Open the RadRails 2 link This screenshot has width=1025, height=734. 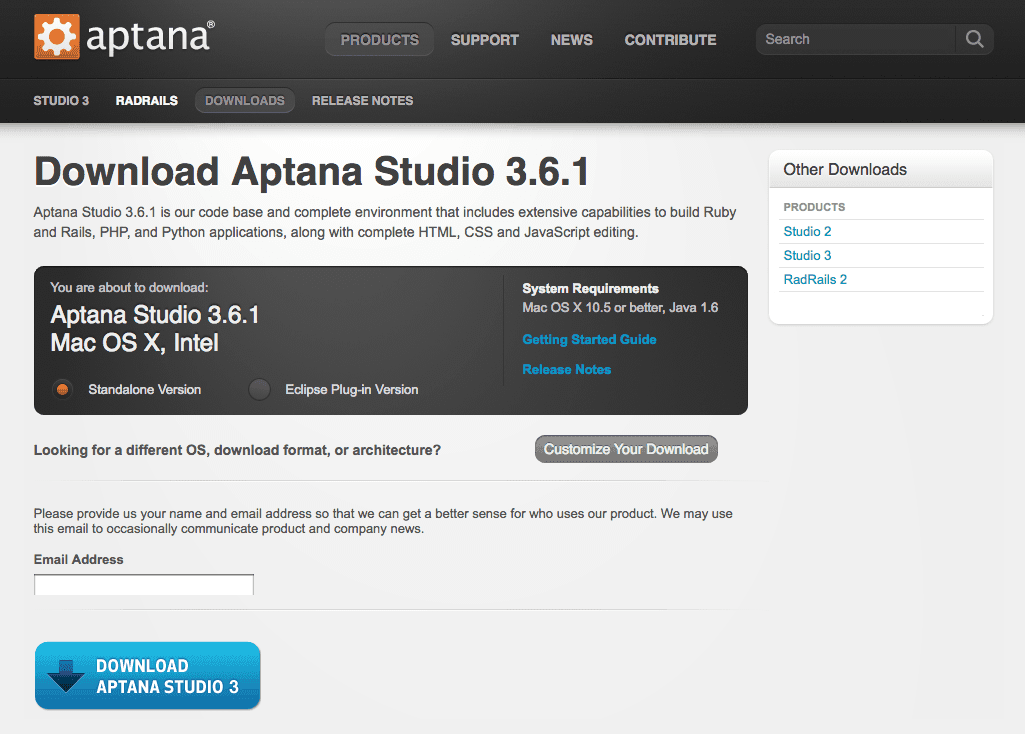pyautogui.click(x=815, y=279)
